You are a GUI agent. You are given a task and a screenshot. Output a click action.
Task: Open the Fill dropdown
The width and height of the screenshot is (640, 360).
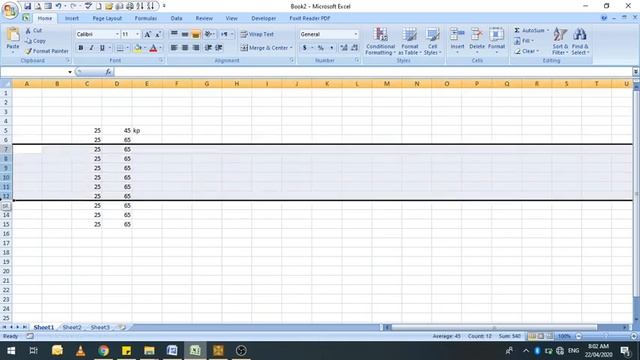point(524,41)
